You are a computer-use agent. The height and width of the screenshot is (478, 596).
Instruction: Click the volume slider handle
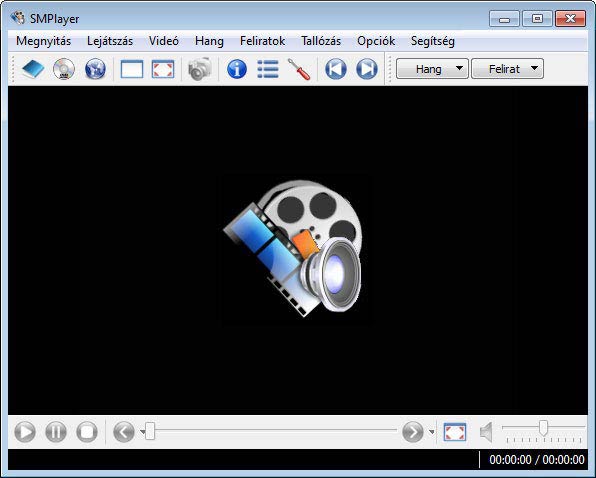tap(544, 428)
